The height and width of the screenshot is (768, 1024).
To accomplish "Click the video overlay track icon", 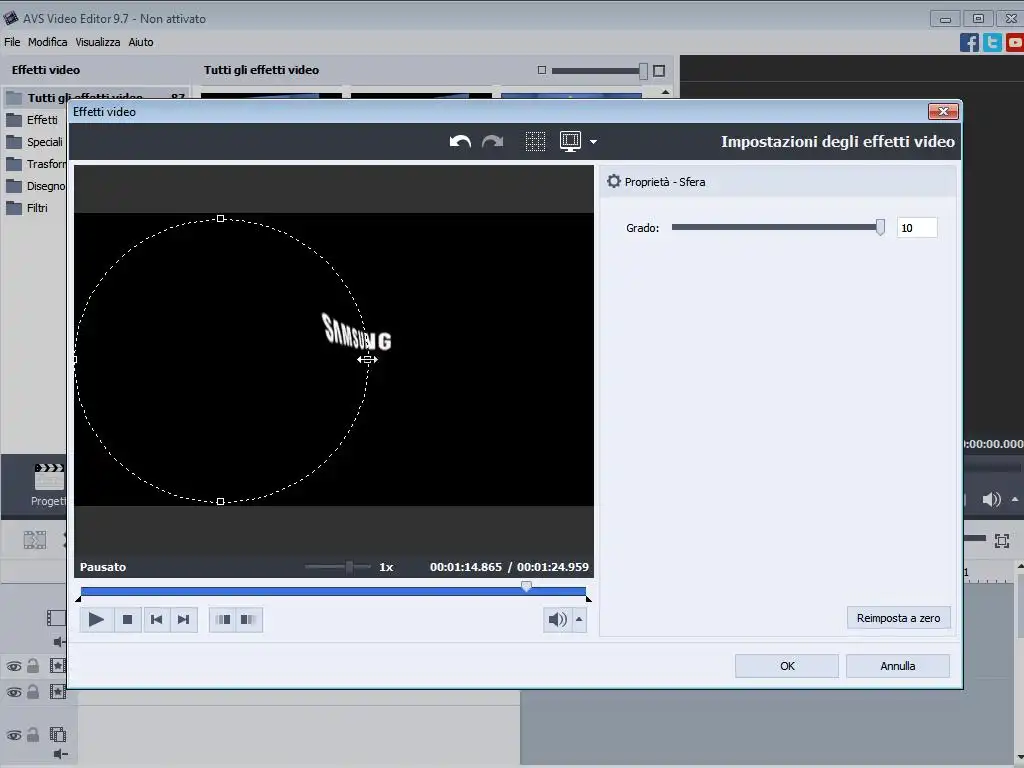I will [57, 735].
